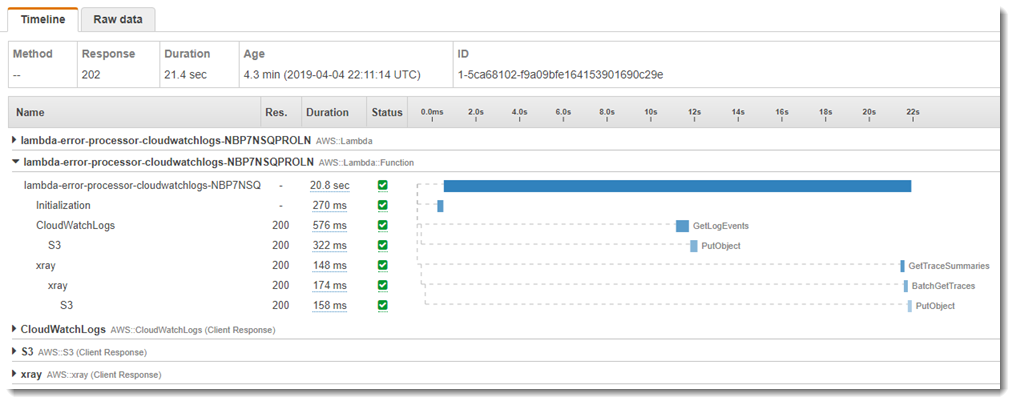
Task: Click the green status check for Initialization
Action: coord(383,205)
